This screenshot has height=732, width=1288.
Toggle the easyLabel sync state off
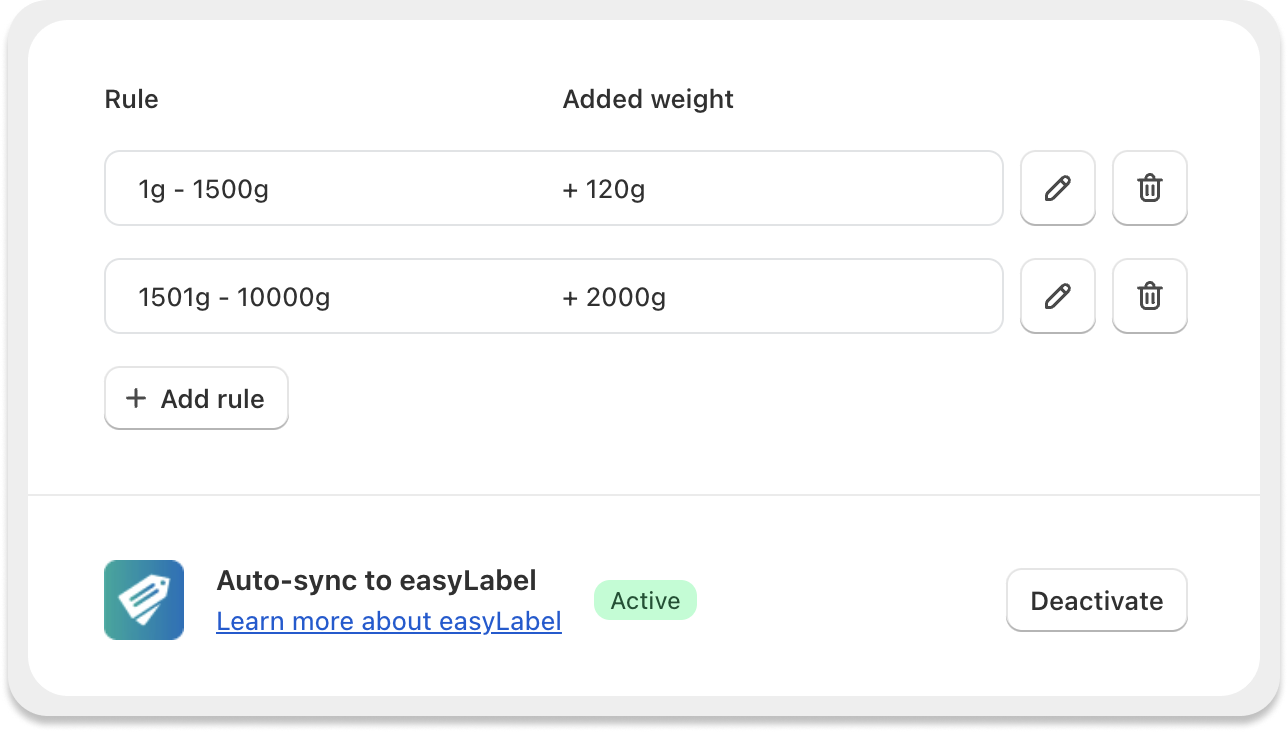(x=1096, y=600)
